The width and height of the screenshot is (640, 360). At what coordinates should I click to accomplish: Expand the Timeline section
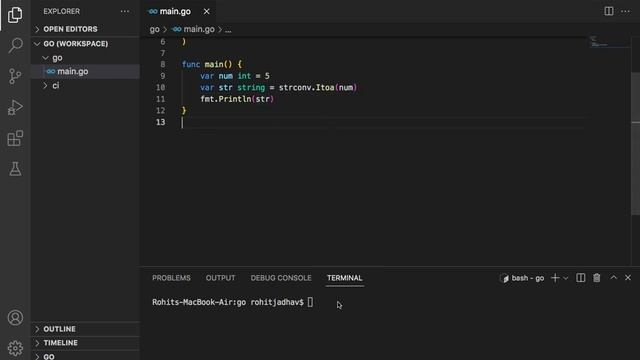pos(85,343)
